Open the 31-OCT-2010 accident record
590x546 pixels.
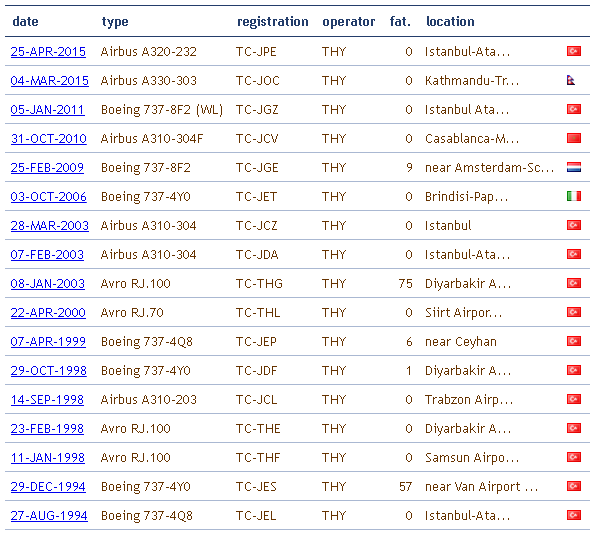coord(49,138)
